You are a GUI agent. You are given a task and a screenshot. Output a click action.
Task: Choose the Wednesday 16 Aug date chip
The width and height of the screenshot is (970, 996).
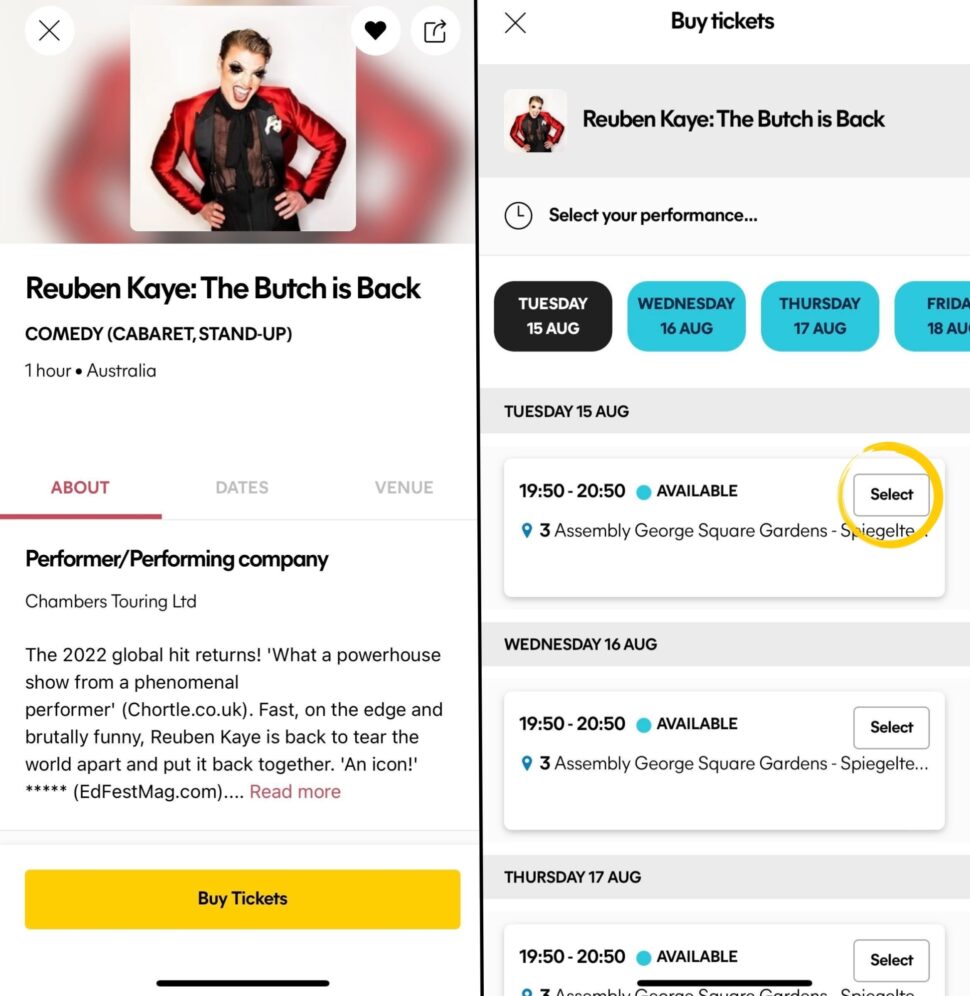pos(687,316)
